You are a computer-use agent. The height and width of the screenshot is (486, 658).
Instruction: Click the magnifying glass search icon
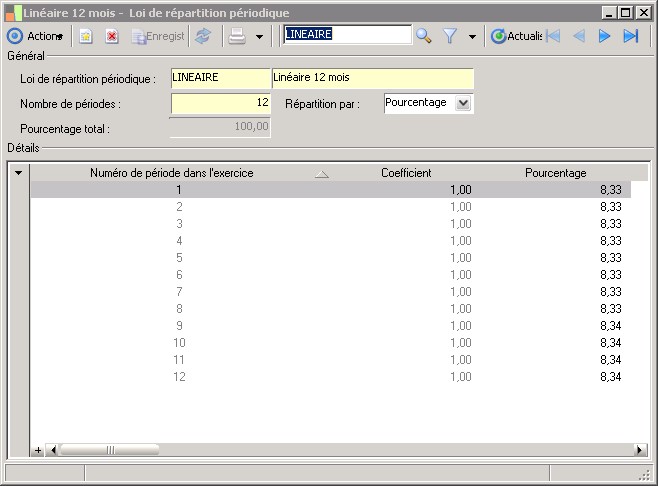pos(424,36)
